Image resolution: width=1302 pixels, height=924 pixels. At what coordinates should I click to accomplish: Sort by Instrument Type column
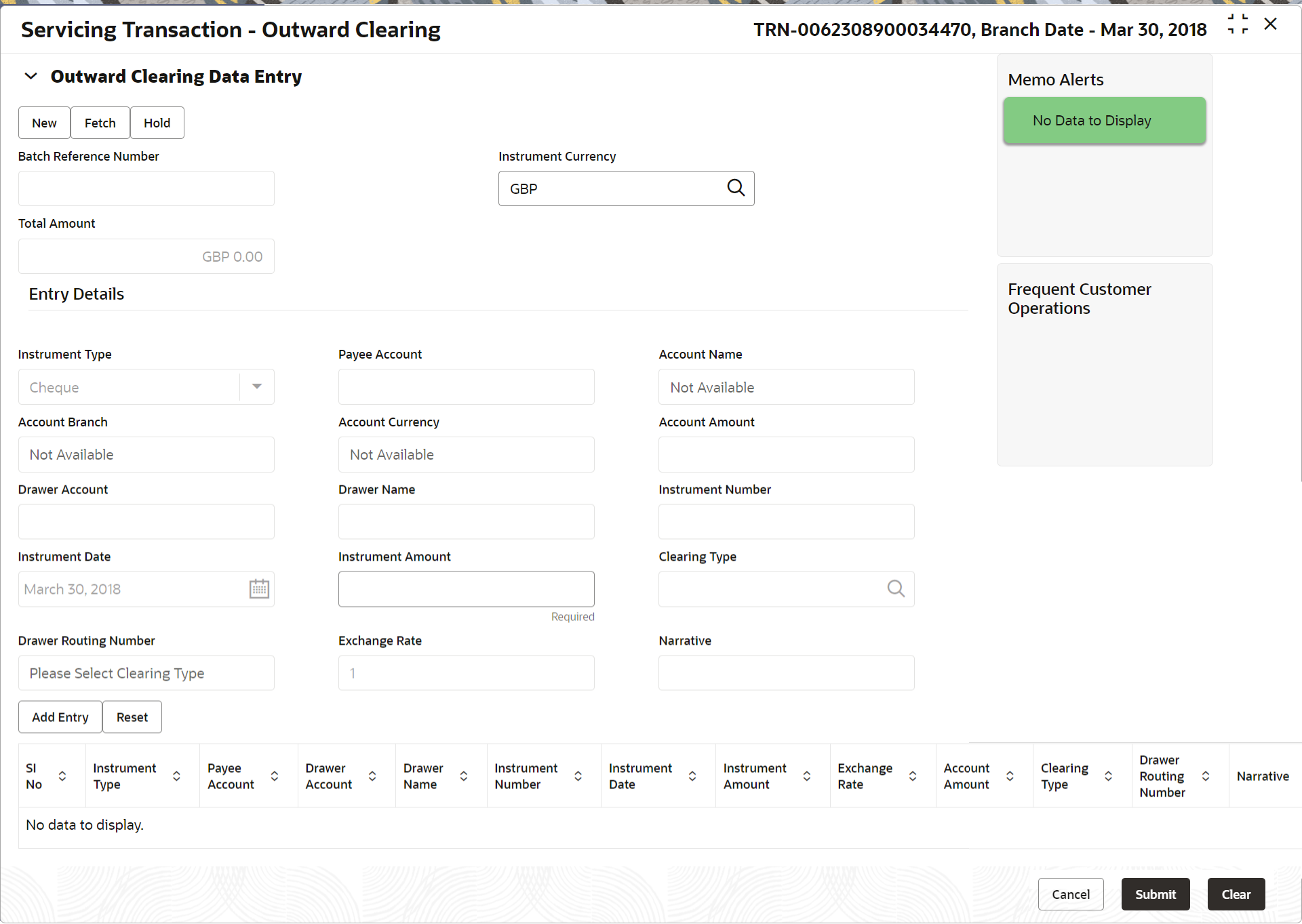click(176, 776)
